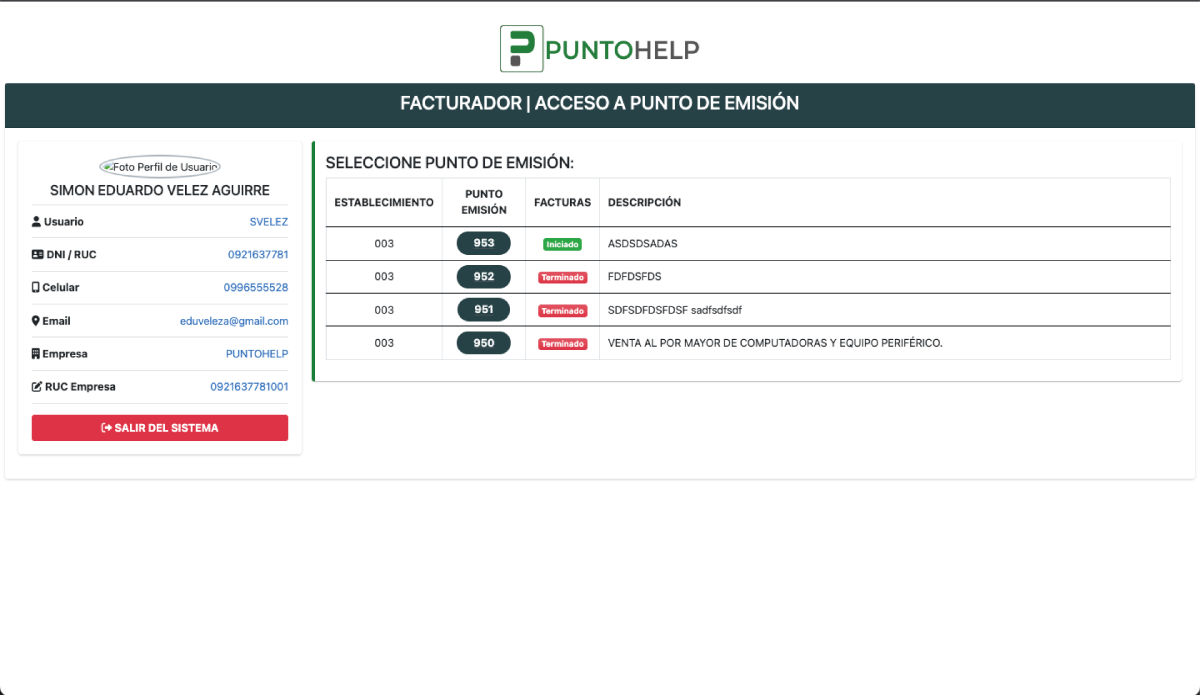
Task: Click the location pin icon beside Email
Action: pos(36,321)
